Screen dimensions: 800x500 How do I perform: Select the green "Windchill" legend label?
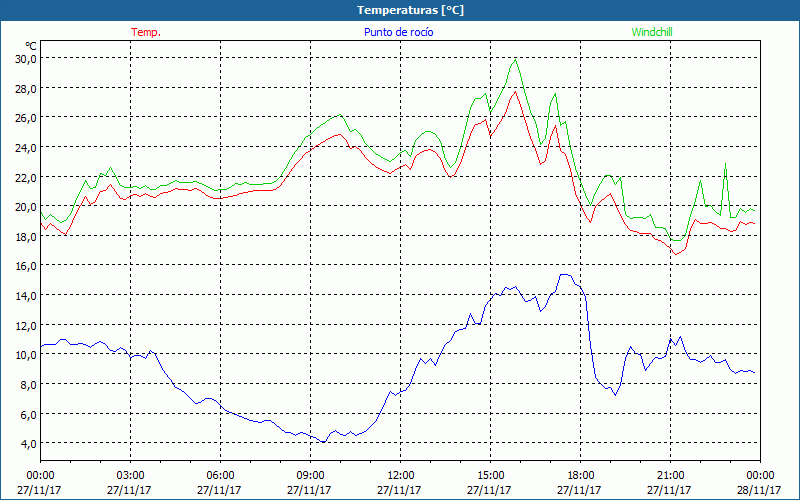pos(652,32)
